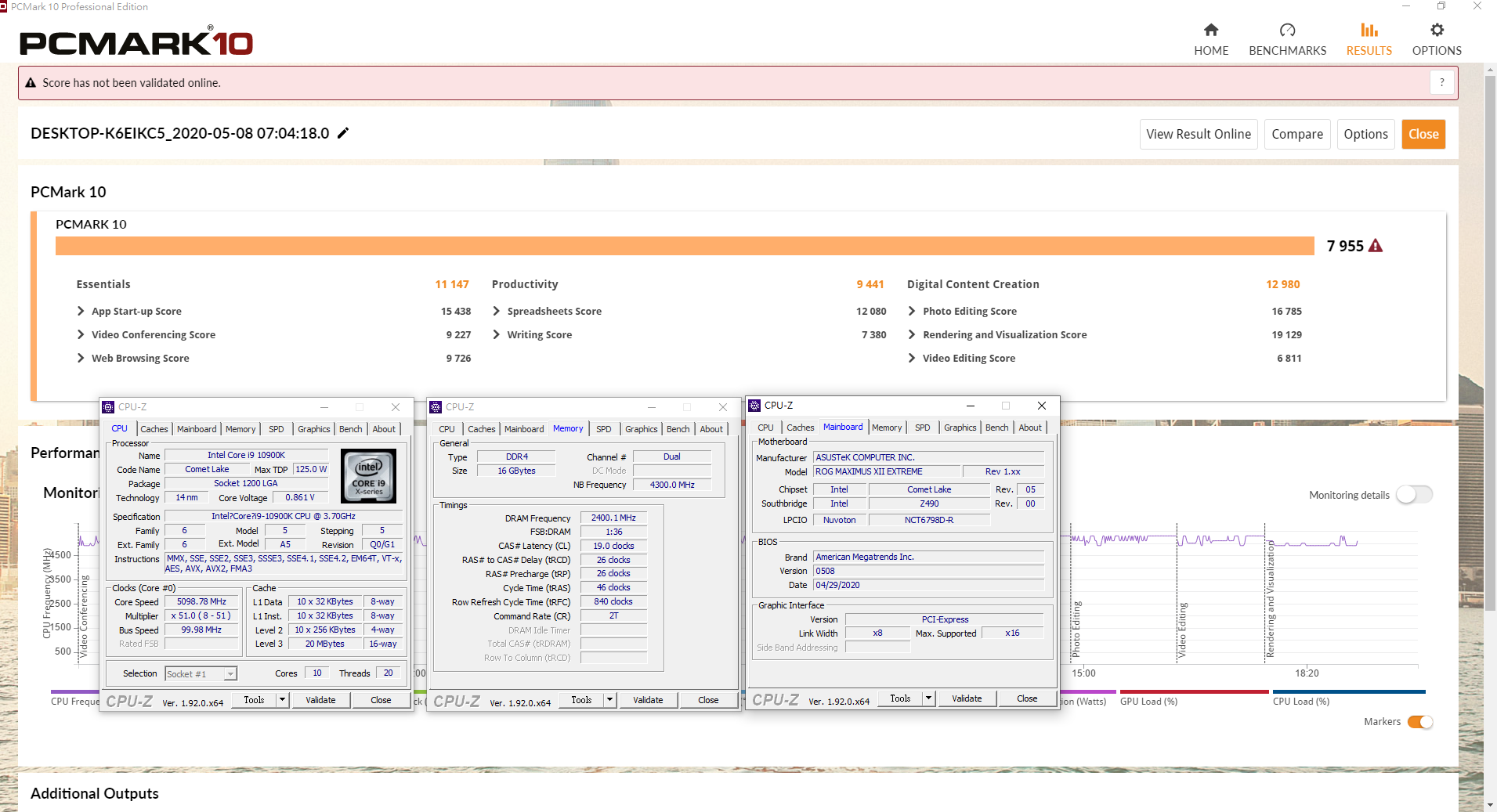The image size is (1497, 812).
Task: Click the Productivity score 9 441
Action: click(x=870, y=284)
